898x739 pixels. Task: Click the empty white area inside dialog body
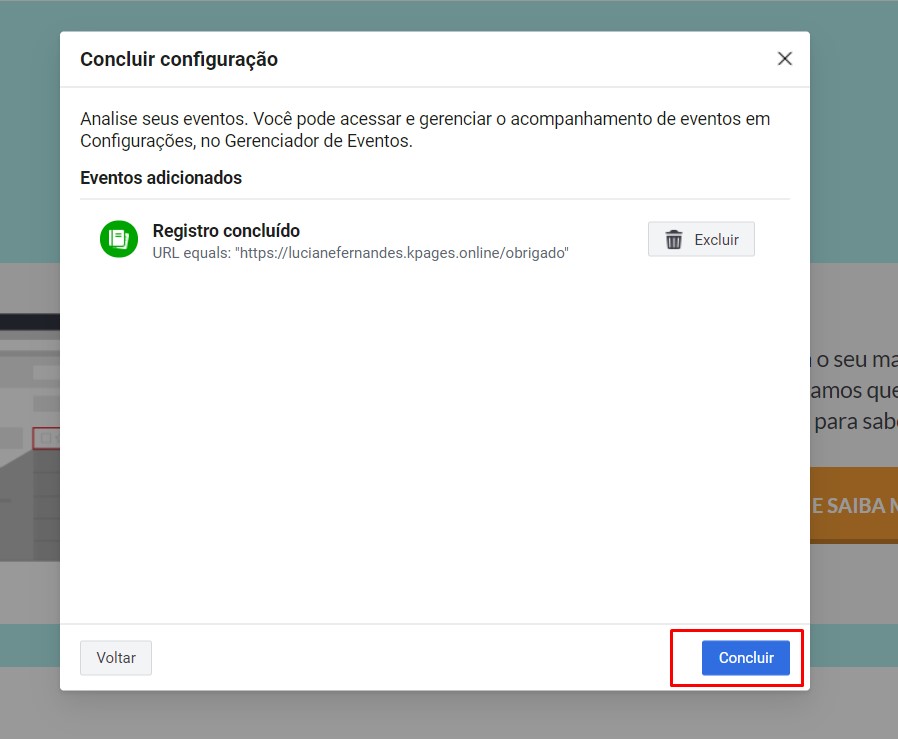pos(435,450)
